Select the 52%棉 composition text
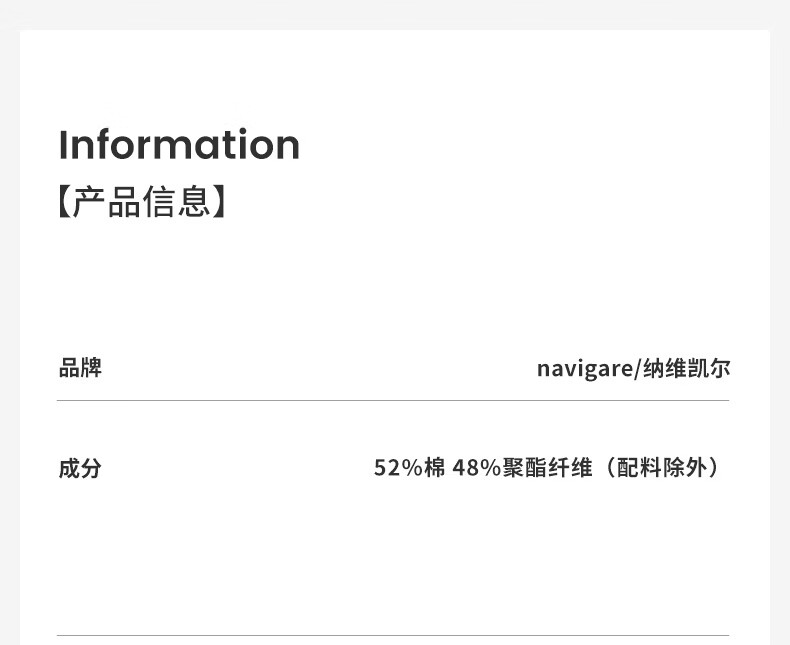This screenshot has height=645, width=790. [x=409, y=468]
